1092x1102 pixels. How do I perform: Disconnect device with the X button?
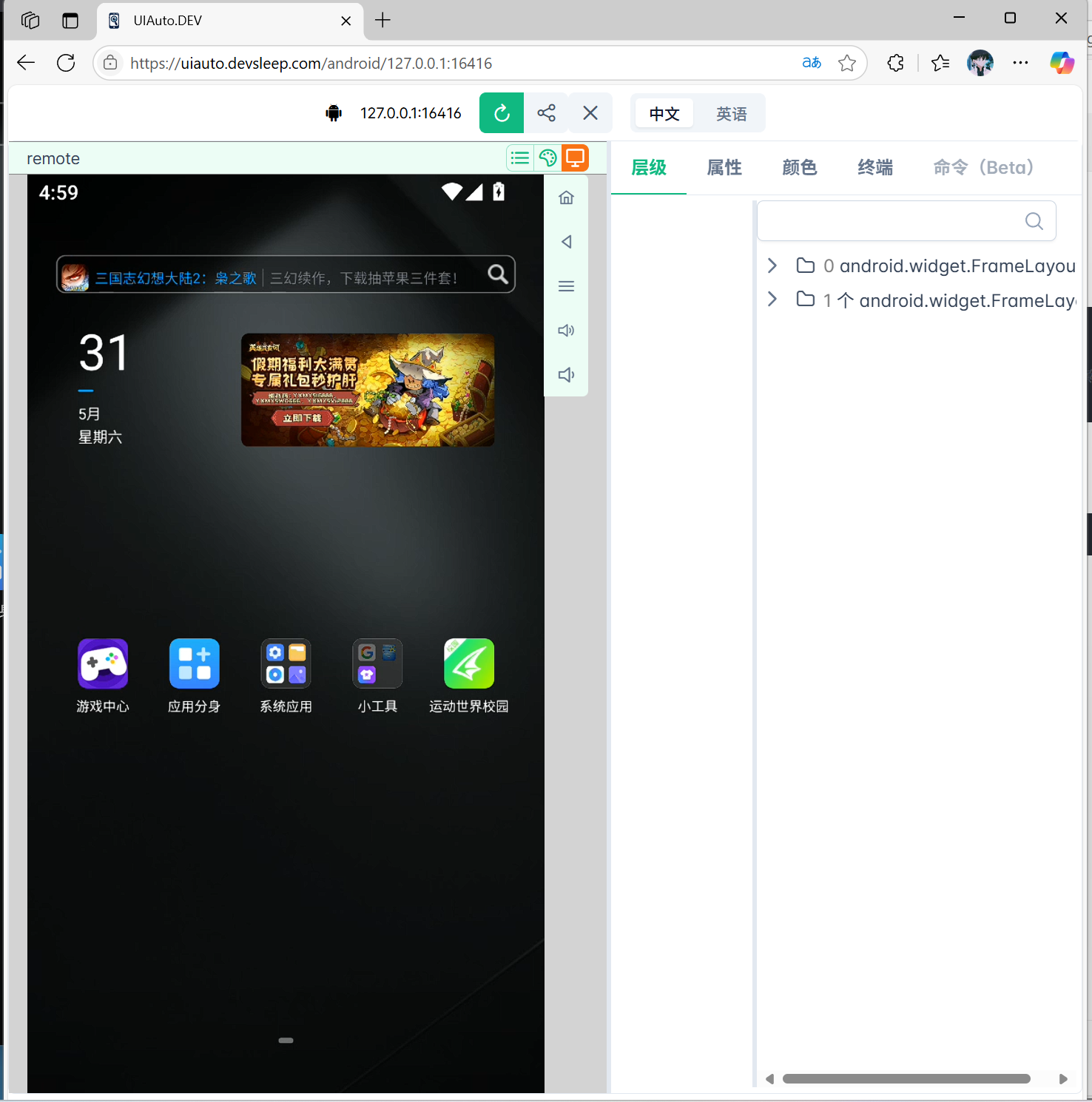[x=590, y=112]
